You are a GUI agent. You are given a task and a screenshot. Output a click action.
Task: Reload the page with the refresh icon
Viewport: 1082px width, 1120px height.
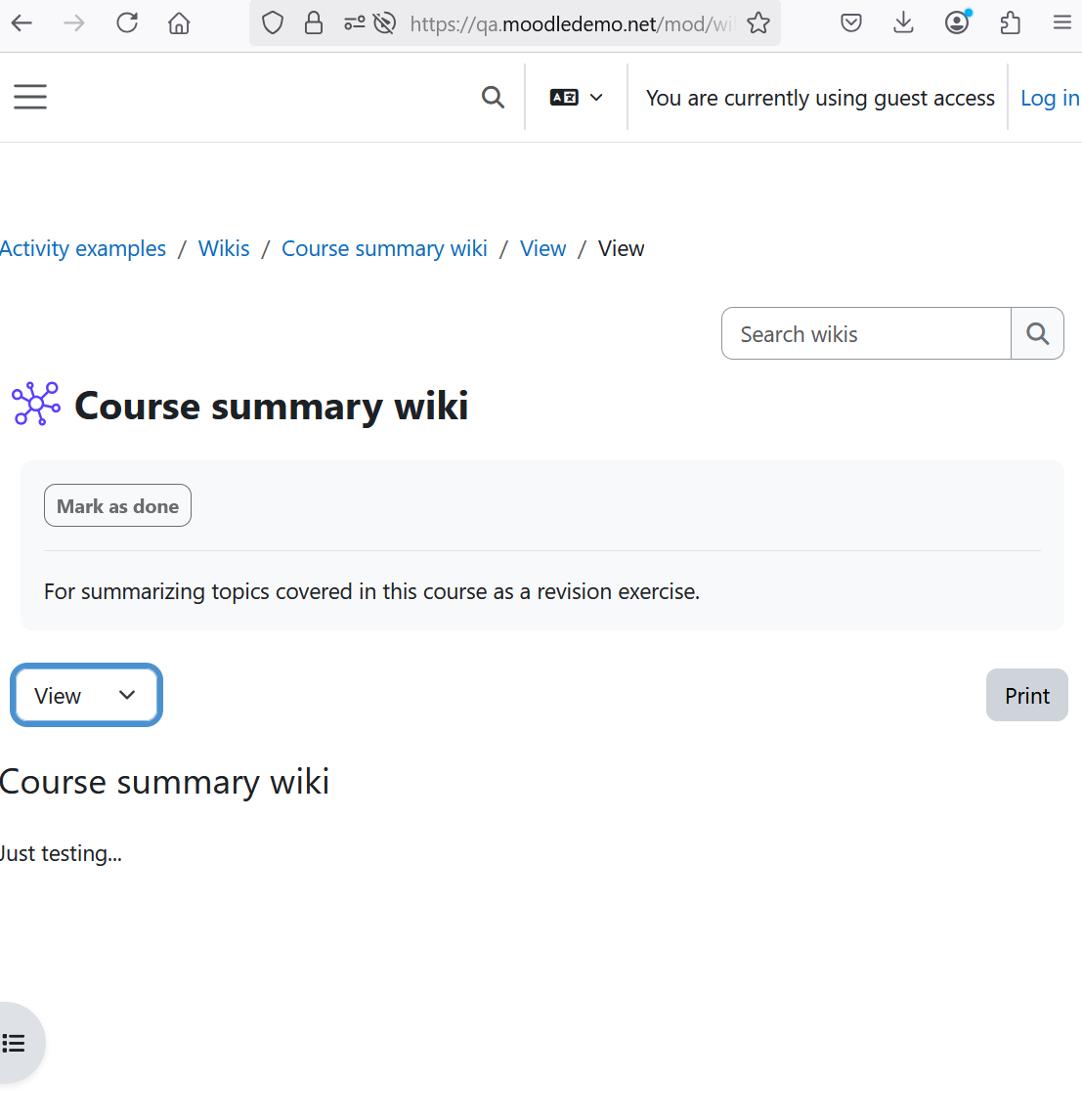click(127, 23)
